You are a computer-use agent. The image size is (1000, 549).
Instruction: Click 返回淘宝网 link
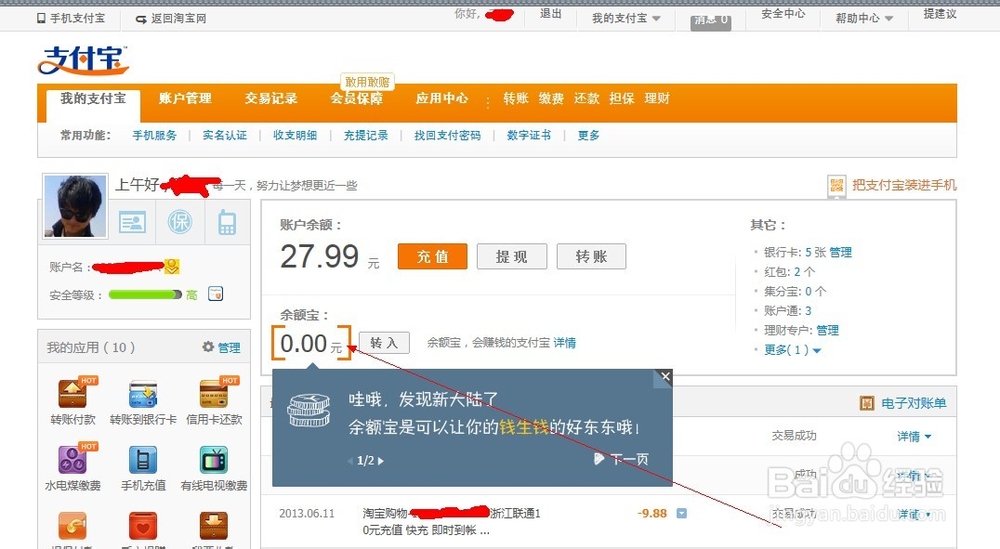179,18
